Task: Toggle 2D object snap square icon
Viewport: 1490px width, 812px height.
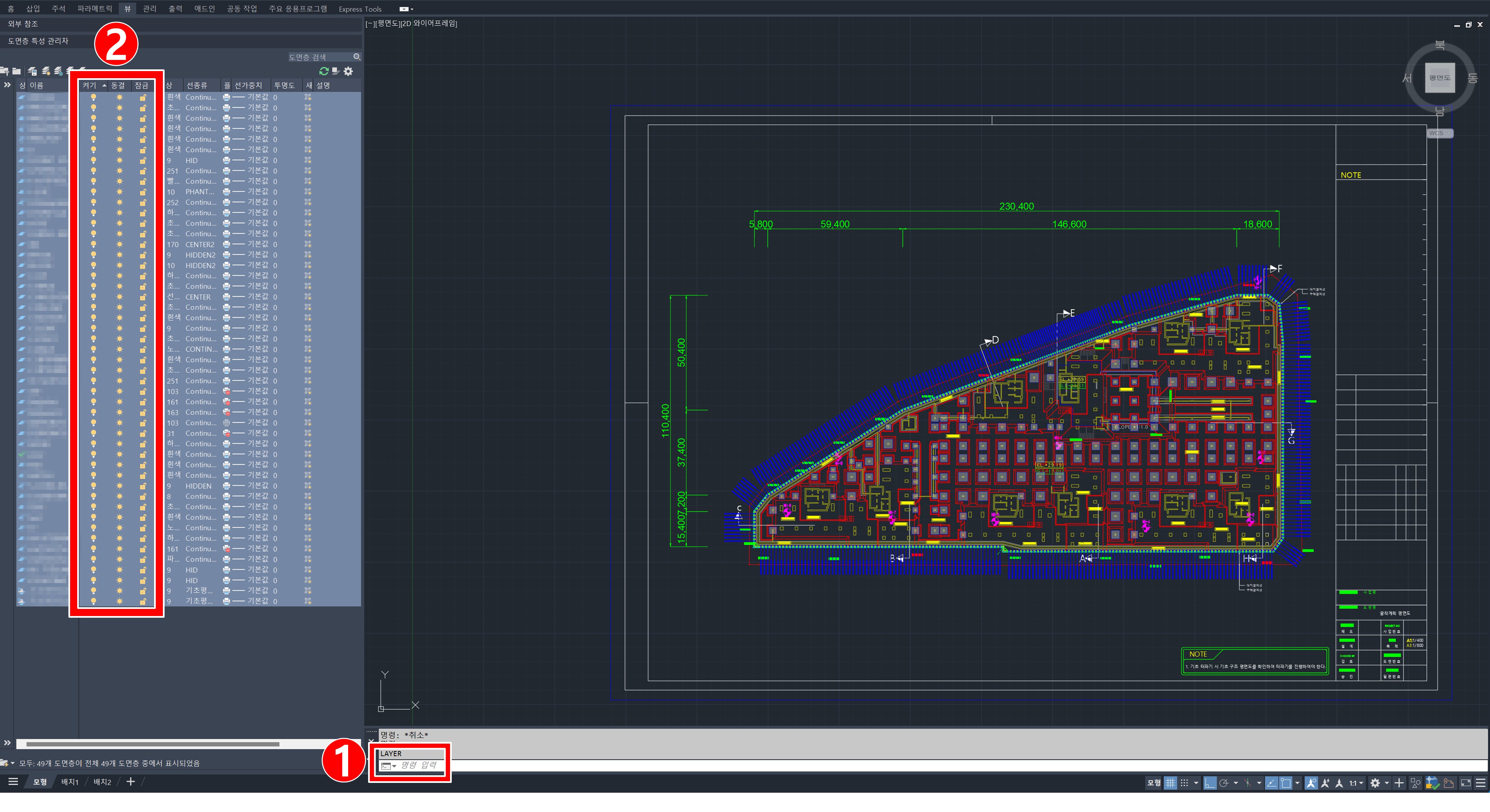Action: click(1285, 783)
